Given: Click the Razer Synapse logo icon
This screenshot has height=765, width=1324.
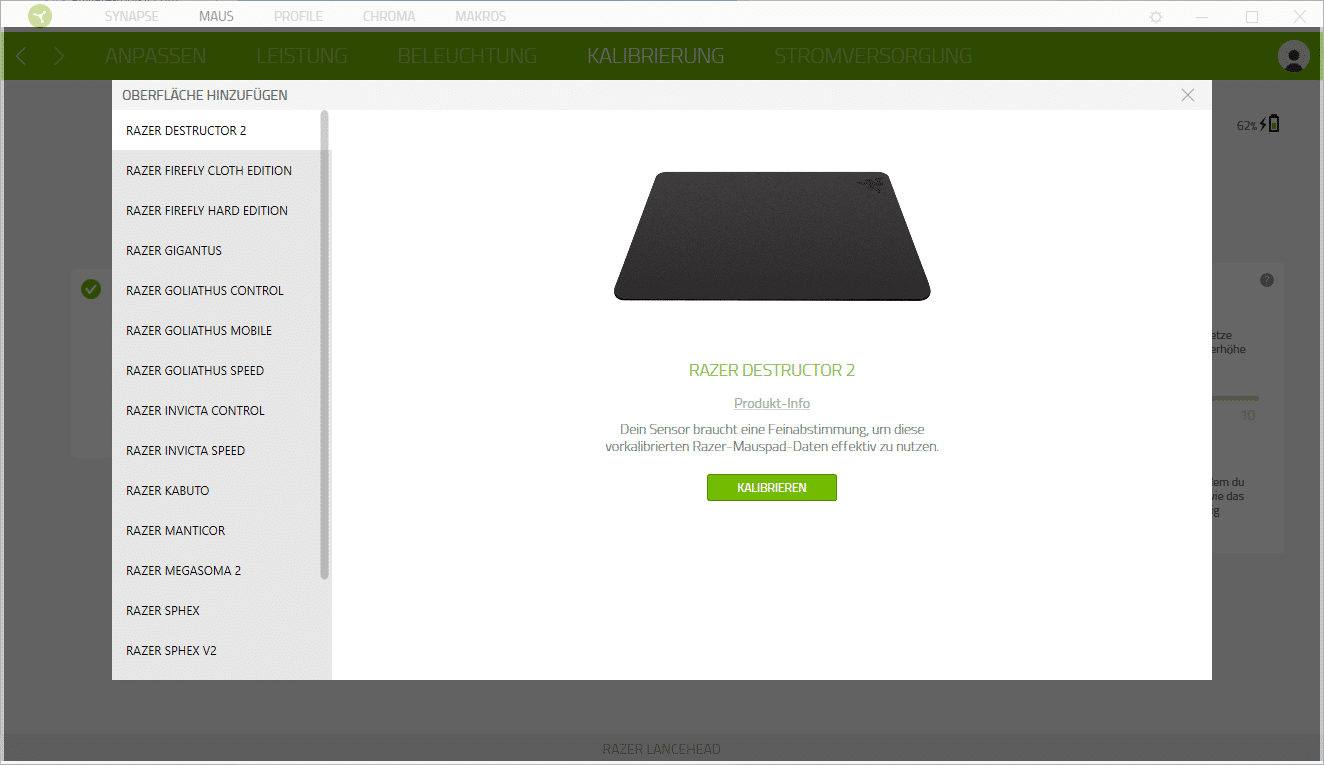Looking at the screenshot, I should (40, 16).
